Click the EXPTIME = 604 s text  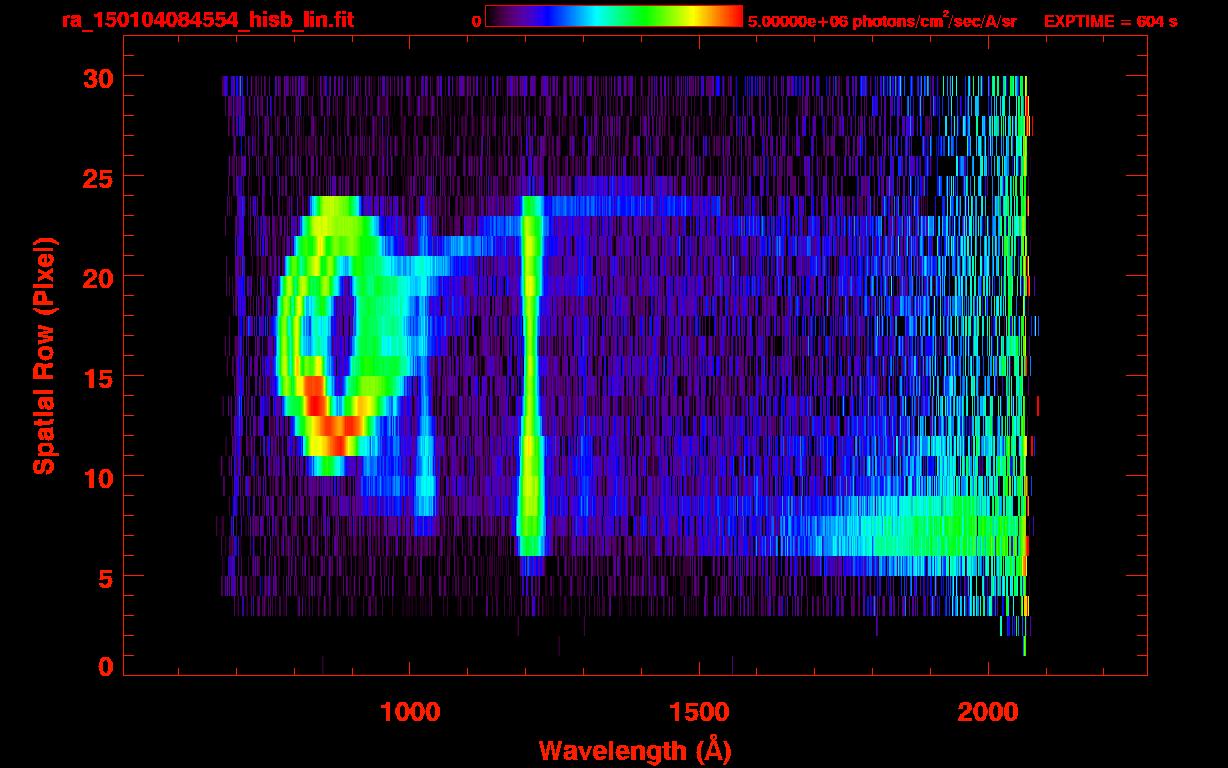(1110, 21)
